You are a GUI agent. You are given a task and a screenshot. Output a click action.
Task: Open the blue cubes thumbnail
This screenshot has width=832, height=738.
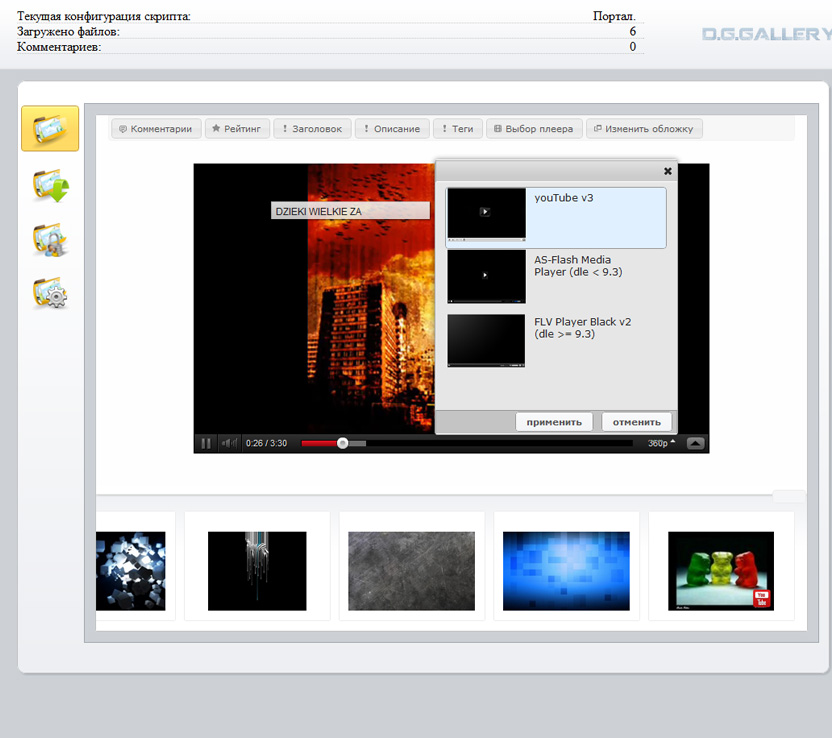[131, 571]
